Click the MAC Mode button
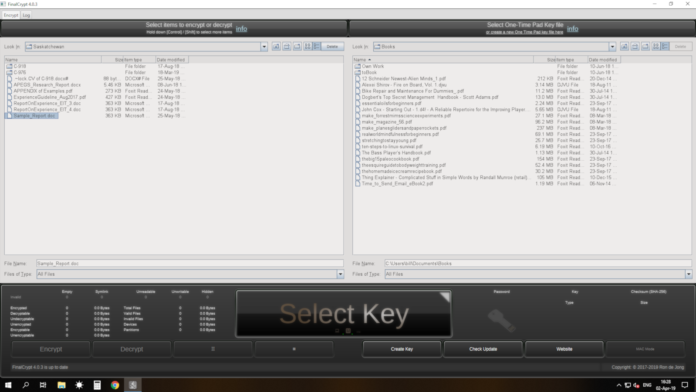The height and width of the screenshot is (392, 696). point(645,349)
